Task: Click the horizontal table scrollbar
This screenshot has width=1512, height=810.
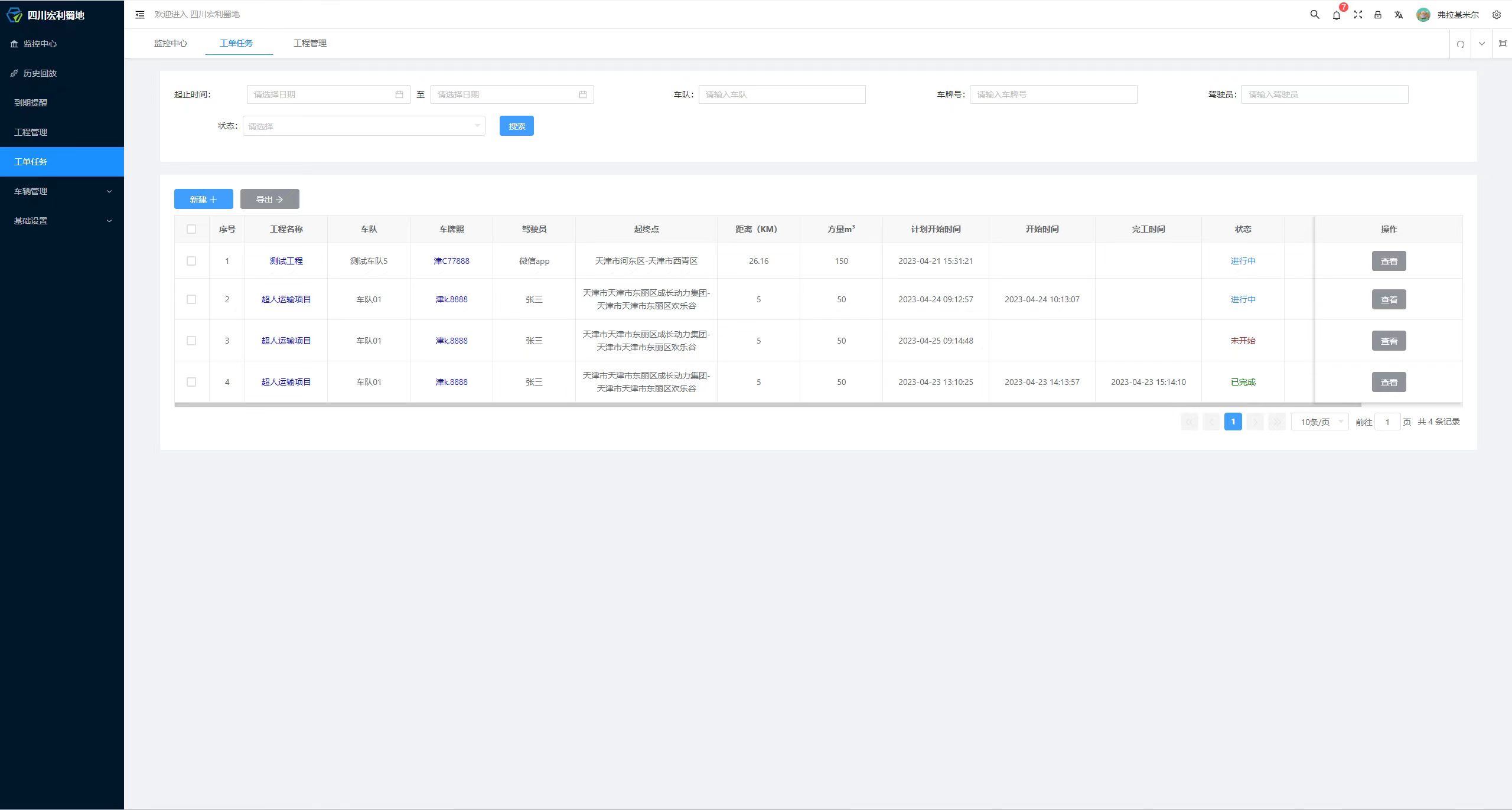Action: [768, 404]
